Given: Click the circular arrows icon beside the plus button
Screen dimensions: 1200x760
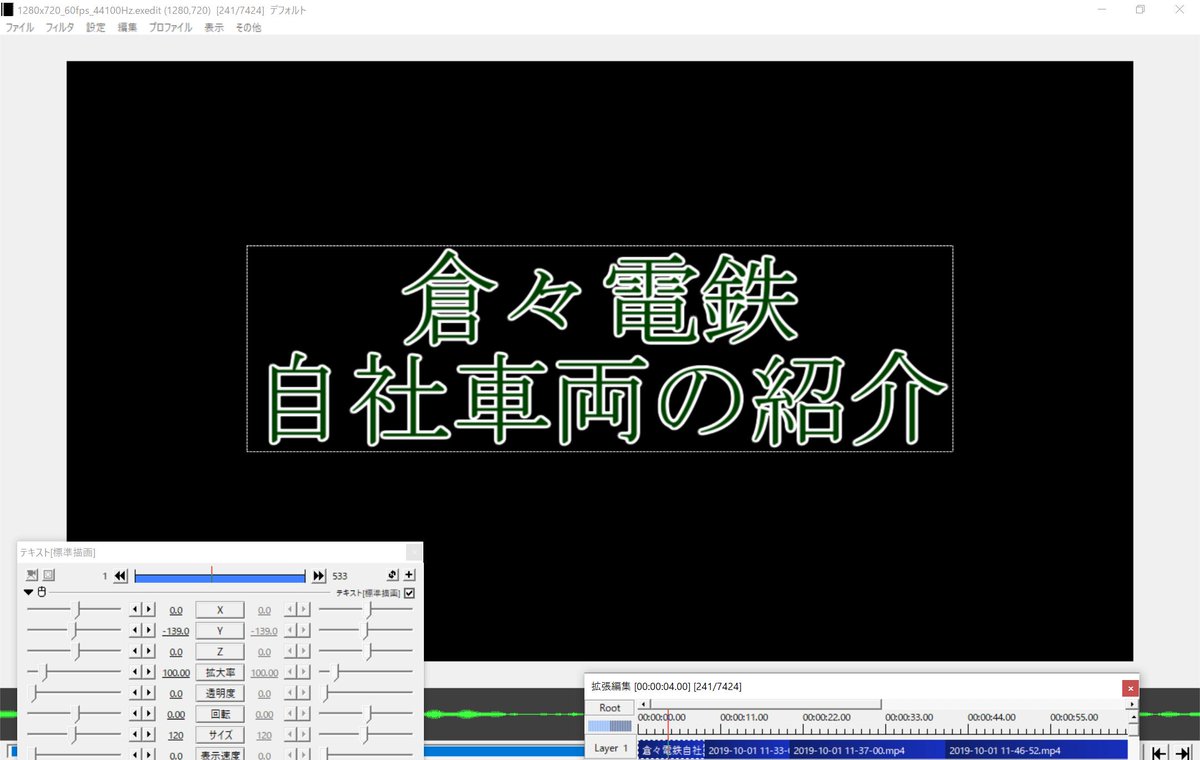Looking at the screenshot, I should (x=393, y=575).
